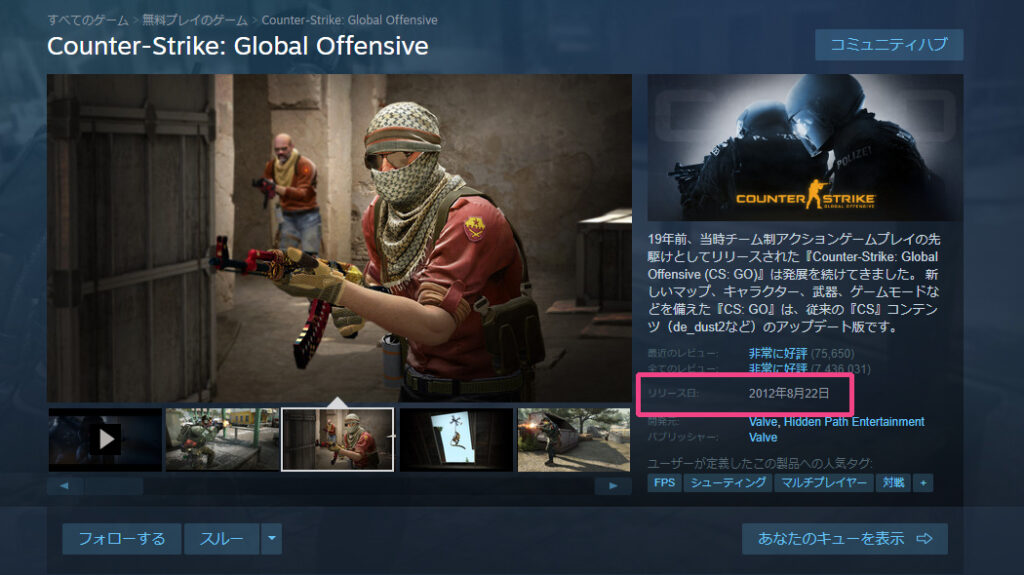Click the フォローする button

click(121, 538)
